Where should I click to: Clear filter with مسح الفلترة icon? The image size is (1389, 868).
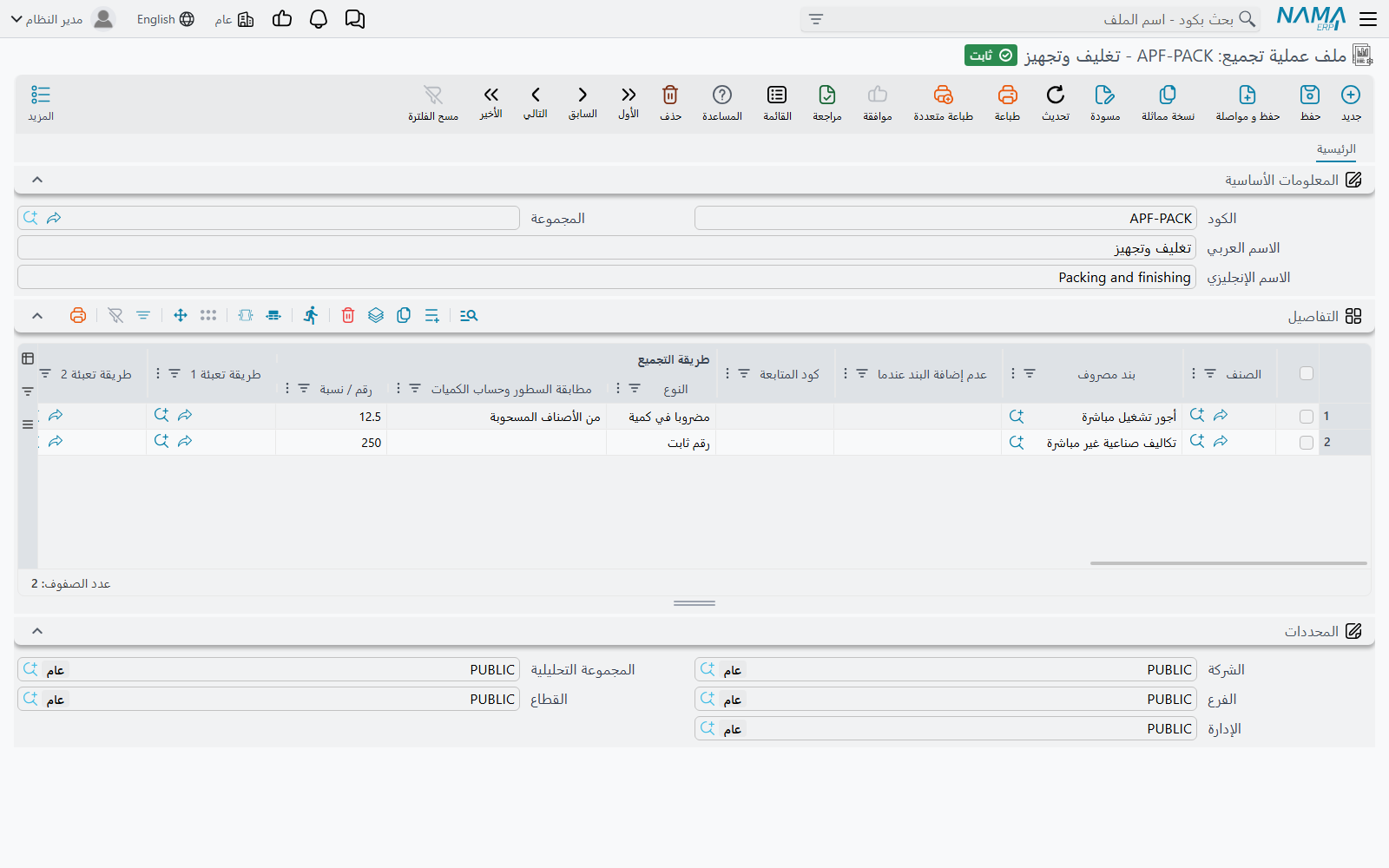click(x=433, y=95)
